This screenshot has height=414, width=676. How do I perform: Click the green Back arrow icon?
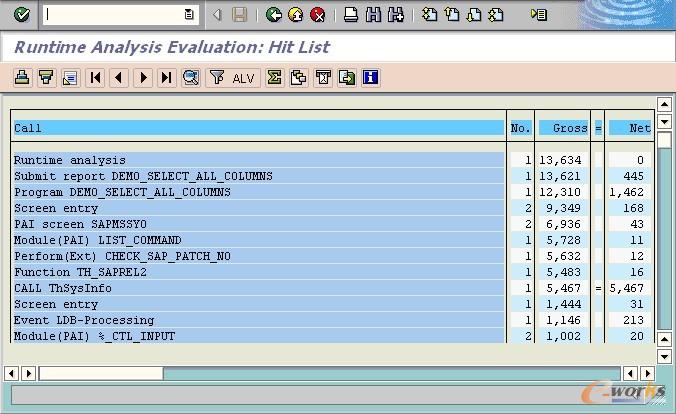(x=273, y=14)
